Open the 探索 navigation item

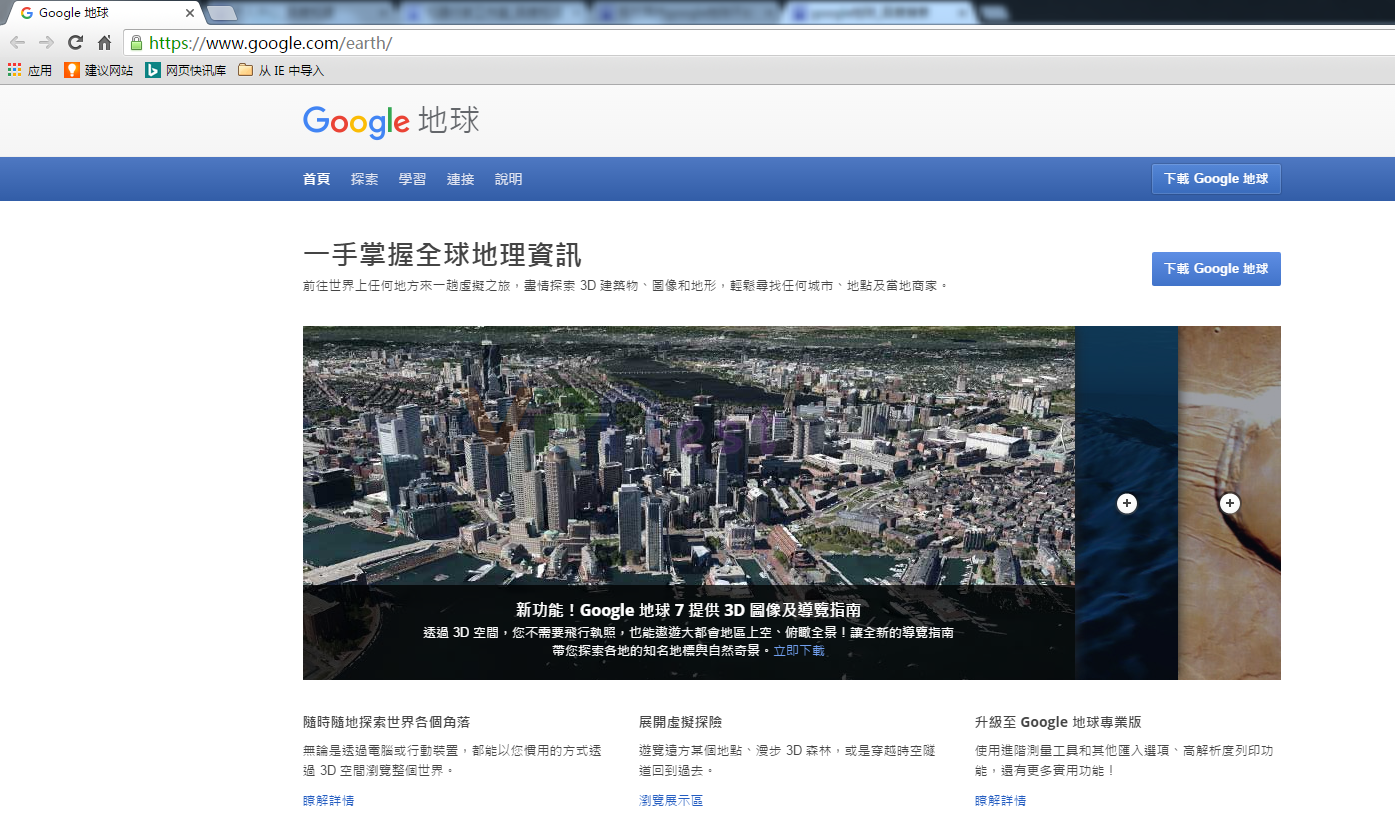365,179
